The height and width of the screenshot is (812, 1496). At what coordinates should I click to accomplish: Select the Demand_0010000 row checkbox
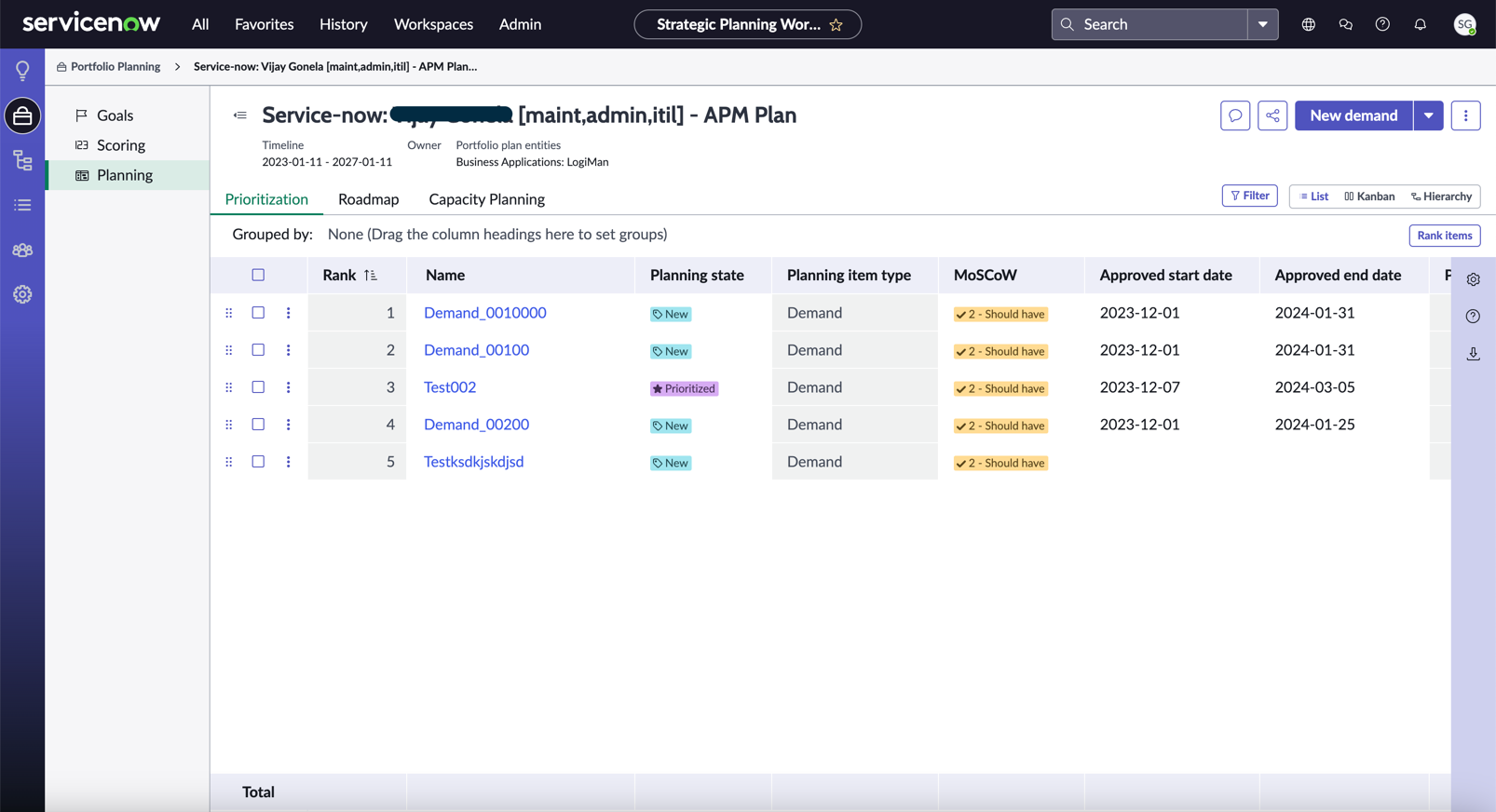pos(258,313)
